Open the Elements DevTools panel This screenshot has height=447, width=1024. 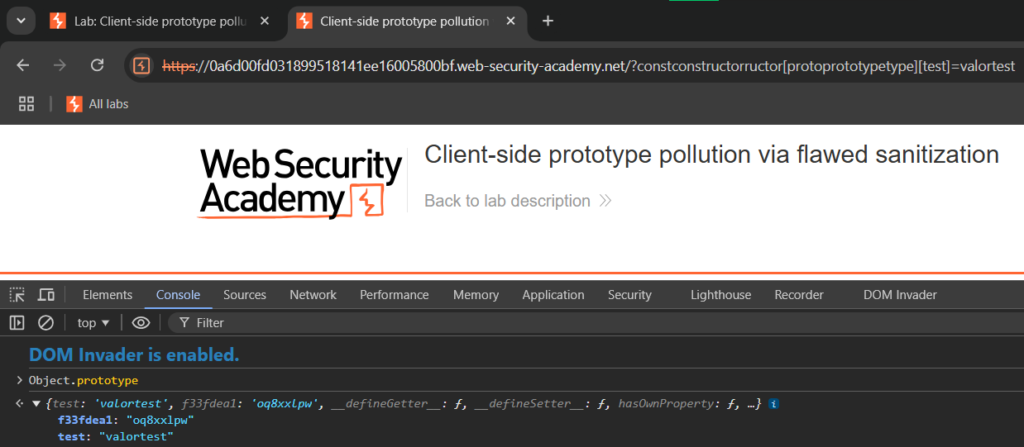[x=107, y=295]
